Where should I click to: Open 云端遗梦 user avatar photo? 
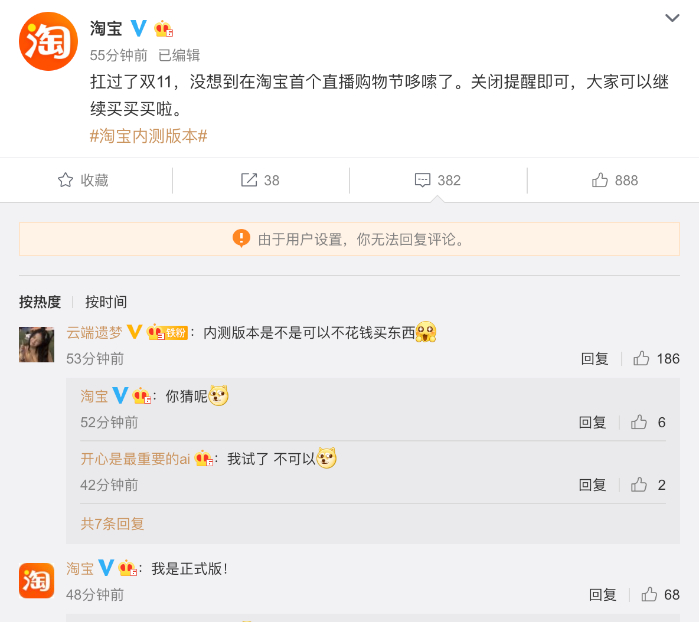tap(37, 344)
